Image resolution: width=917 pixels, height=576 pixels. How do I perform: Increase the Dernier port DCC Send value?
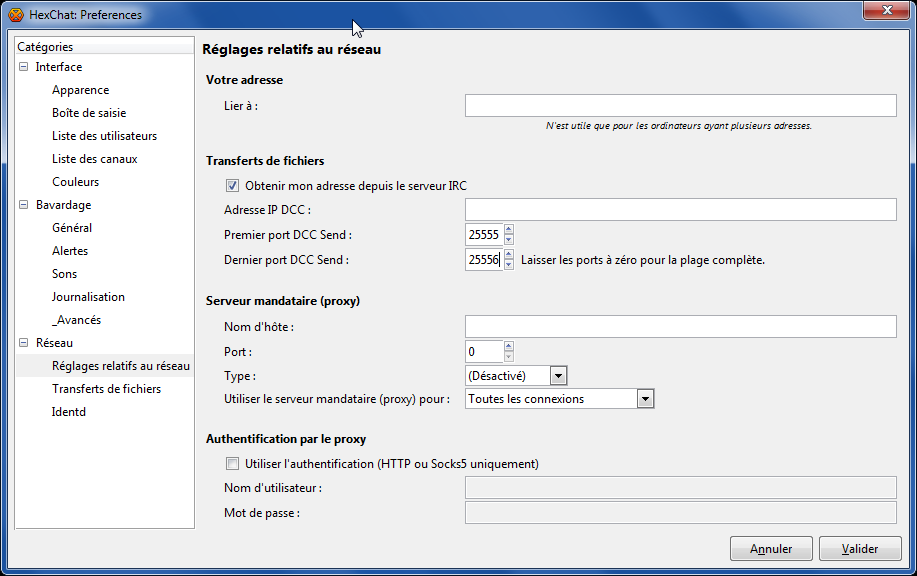click(508, 254)
